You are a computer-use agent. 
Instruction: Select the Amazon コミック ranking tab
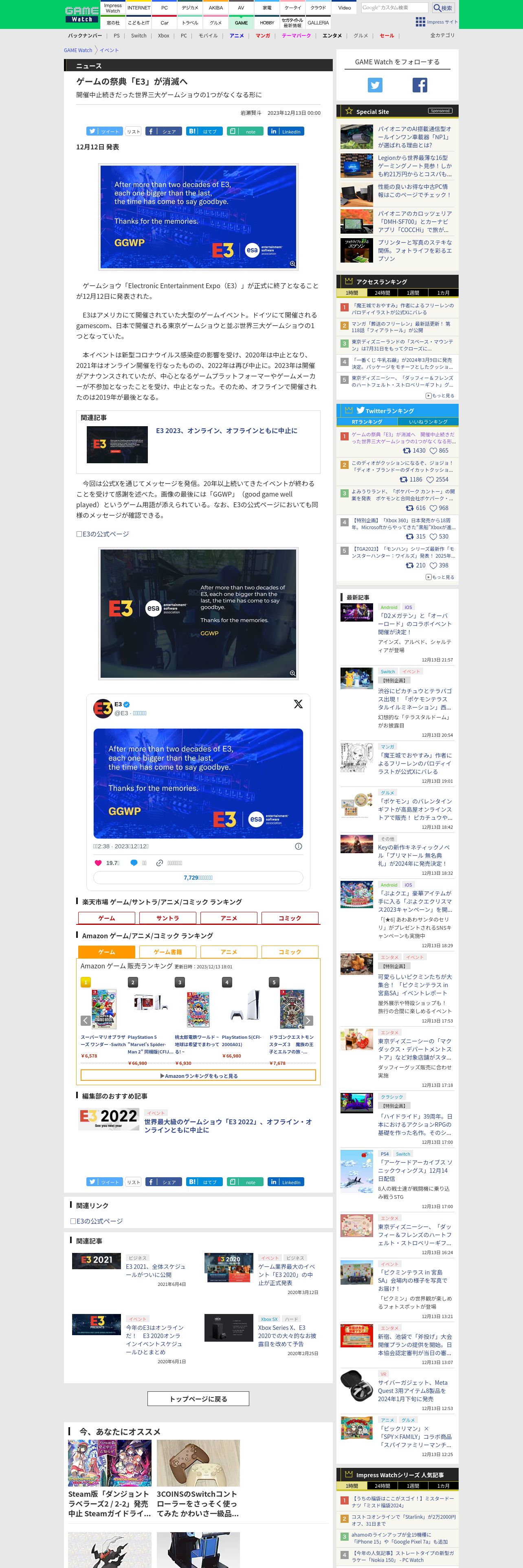coord(290,952)
